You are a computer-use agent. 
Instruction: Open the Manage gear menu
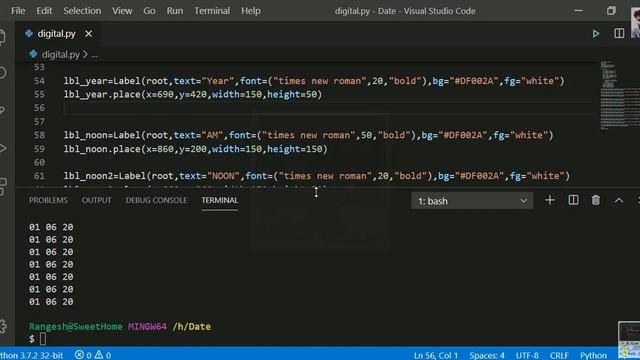coord(3,326)
